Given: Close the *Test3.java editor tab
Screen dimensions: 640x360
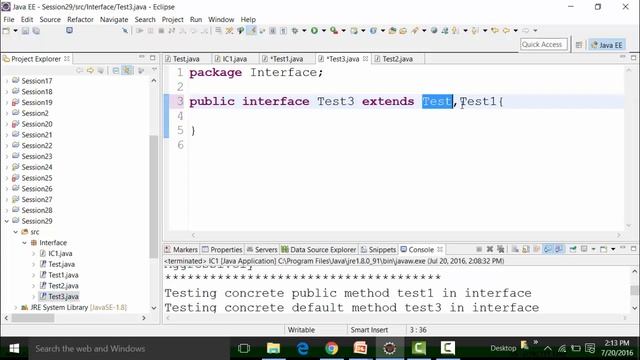Looking at the screenshot, I should click(365, 59).
